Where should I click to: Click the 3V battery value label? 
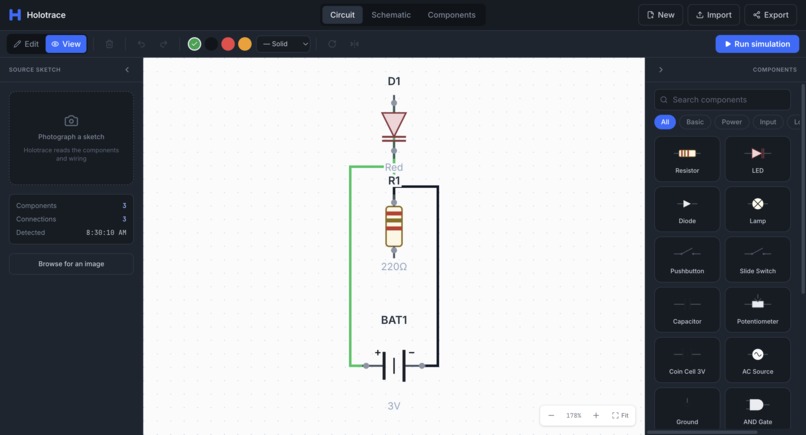[x=394, y=406]
